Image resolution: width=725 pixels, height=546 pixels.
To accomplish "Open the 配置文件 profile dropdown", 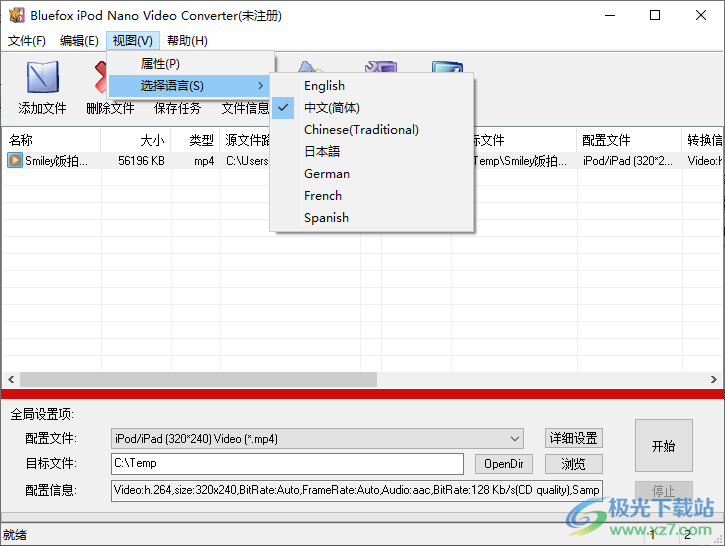I will pos(317,438).
